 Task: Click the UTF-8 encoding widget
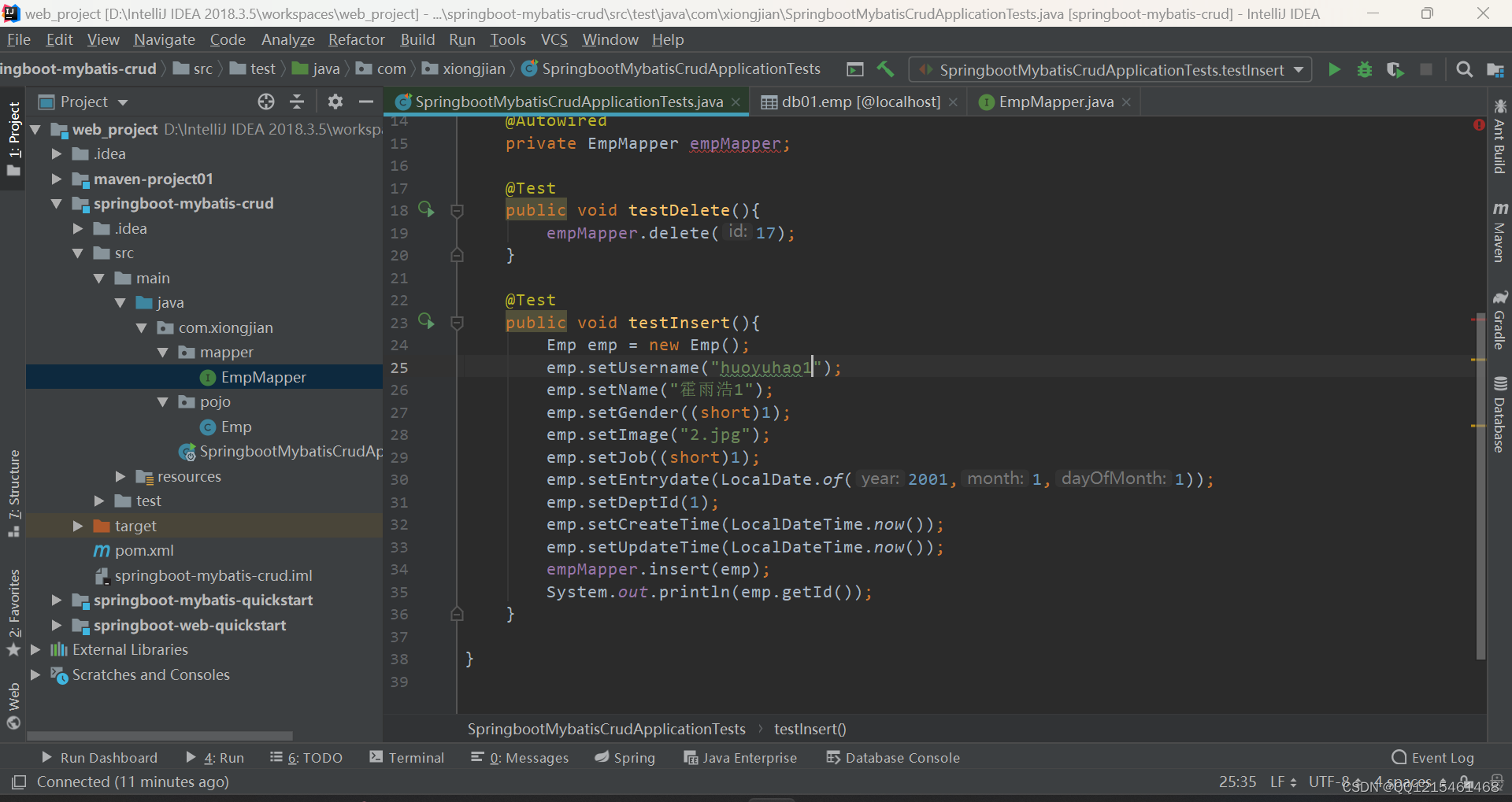[1335, 782]
